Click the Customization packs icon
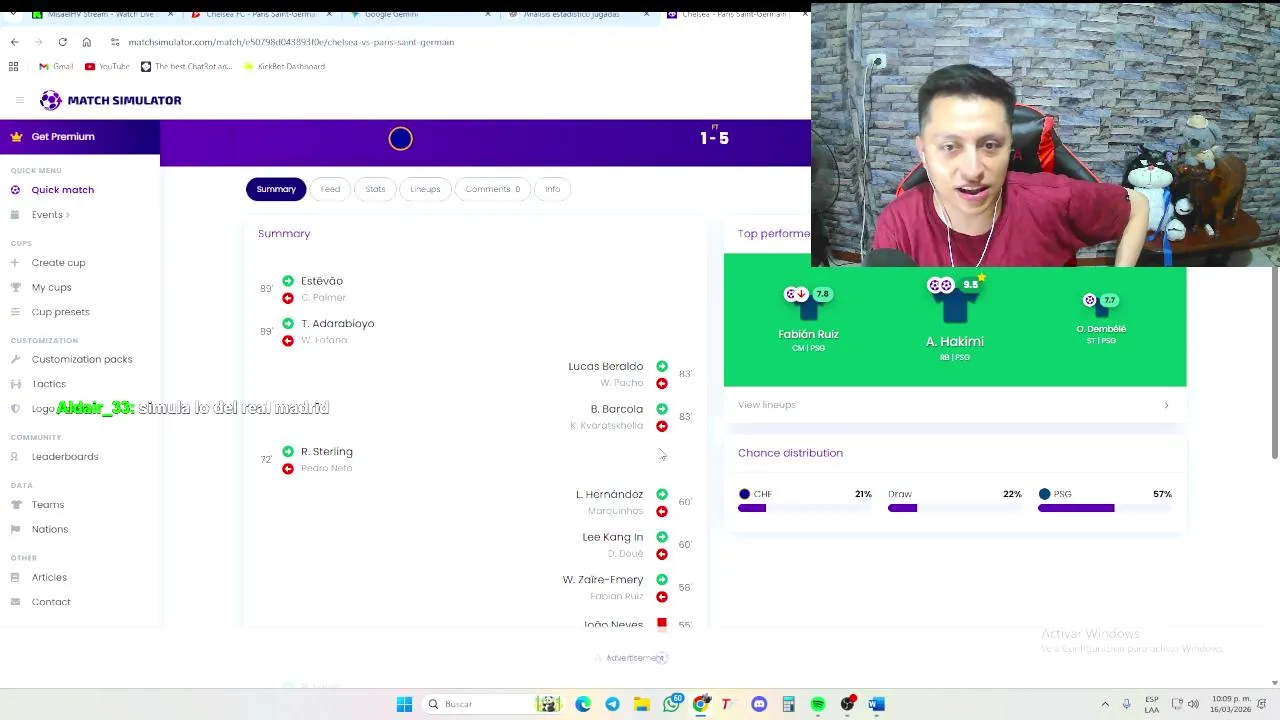 [15, 359]
